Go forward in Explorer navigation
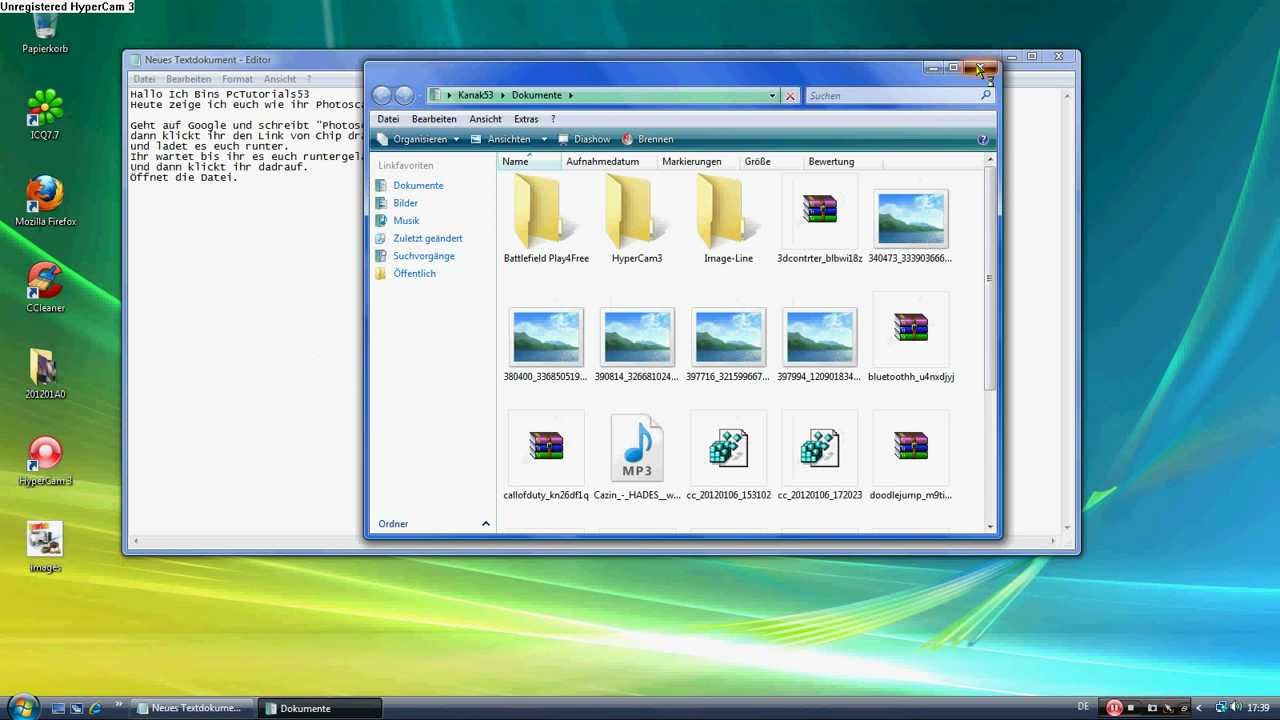Screen dimensions: 1280x720 pyautogui.click(x=404, y=95)
